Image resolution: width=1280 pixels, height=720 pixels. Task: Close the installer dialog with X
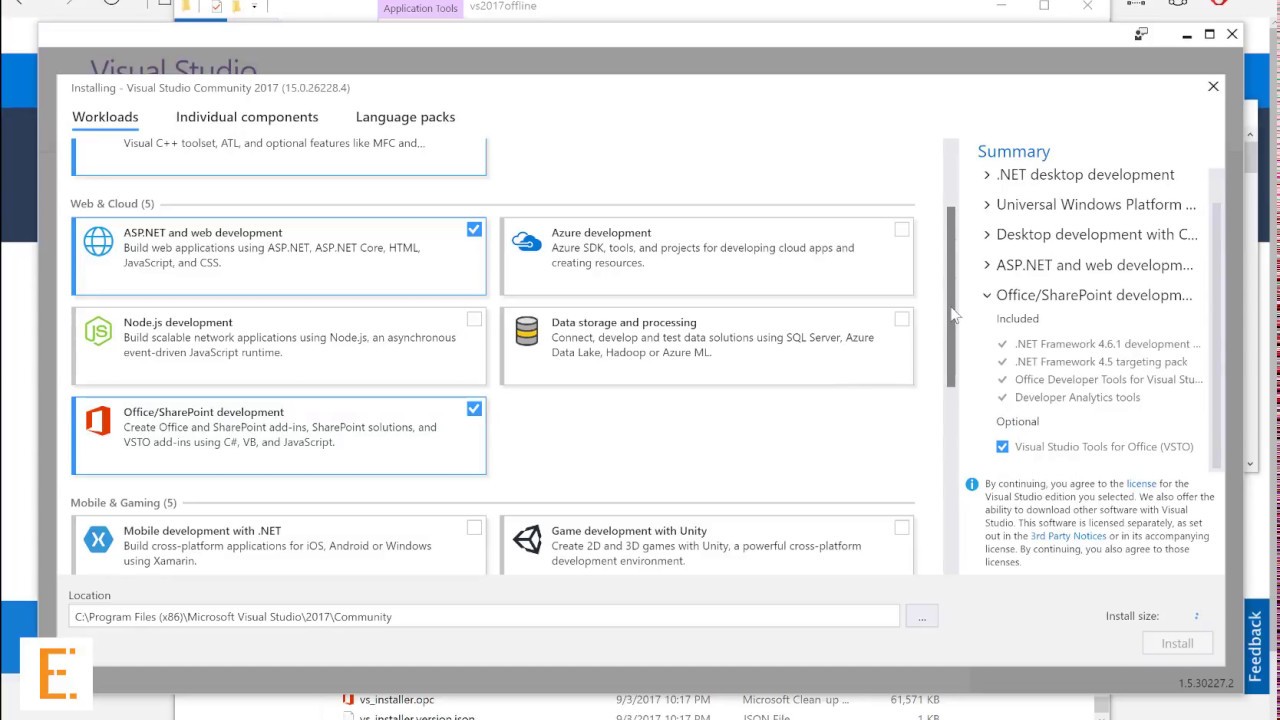point(1213,87)
